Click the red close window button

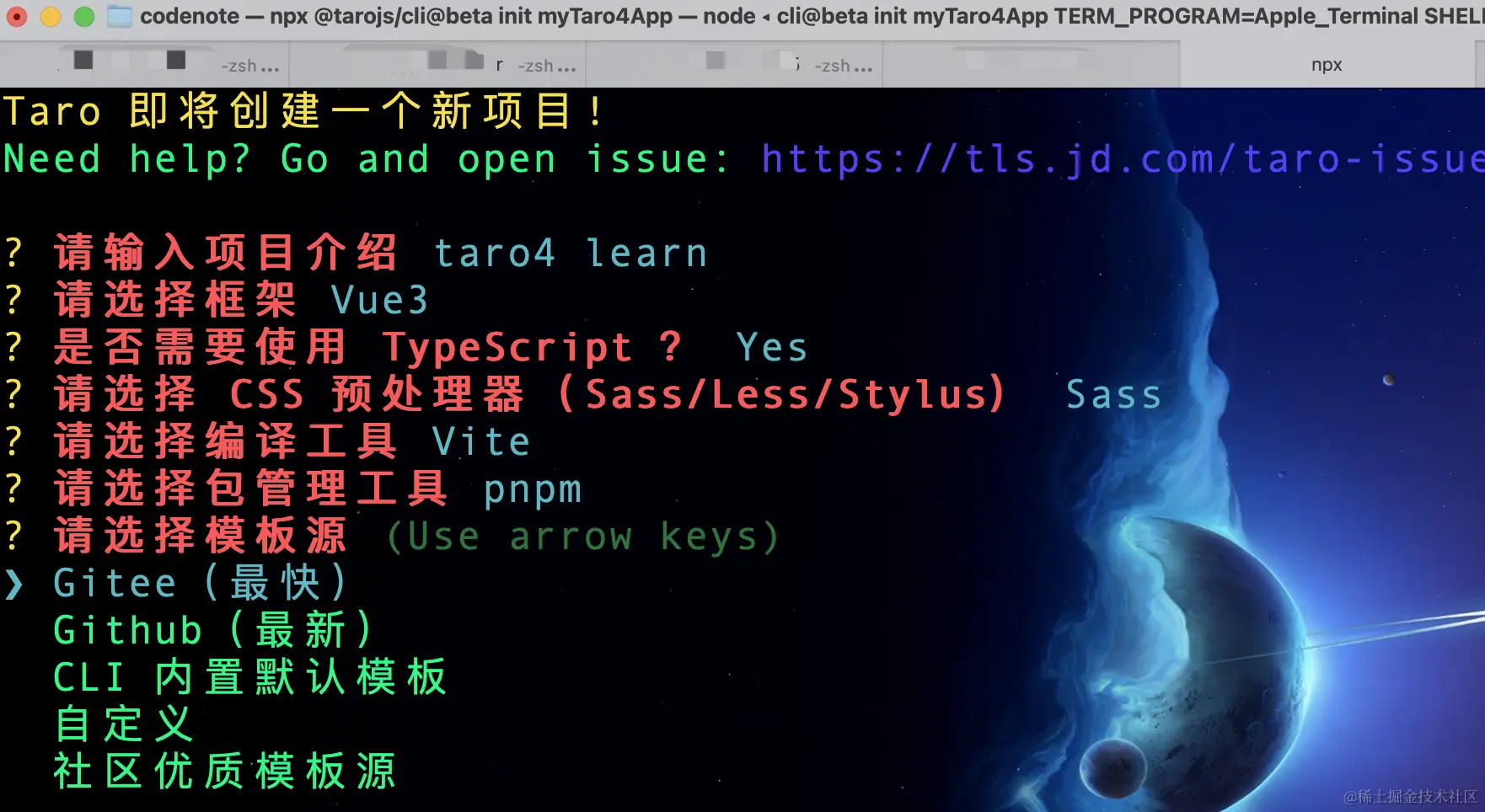17,16
